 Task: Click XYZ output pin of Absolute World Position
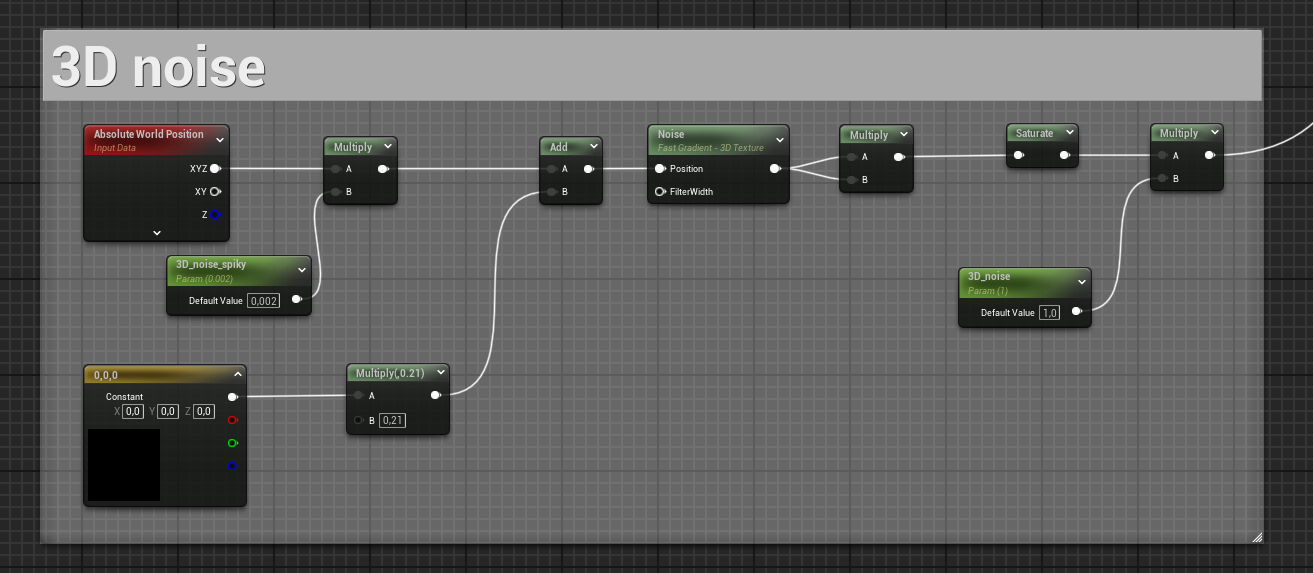215,169
